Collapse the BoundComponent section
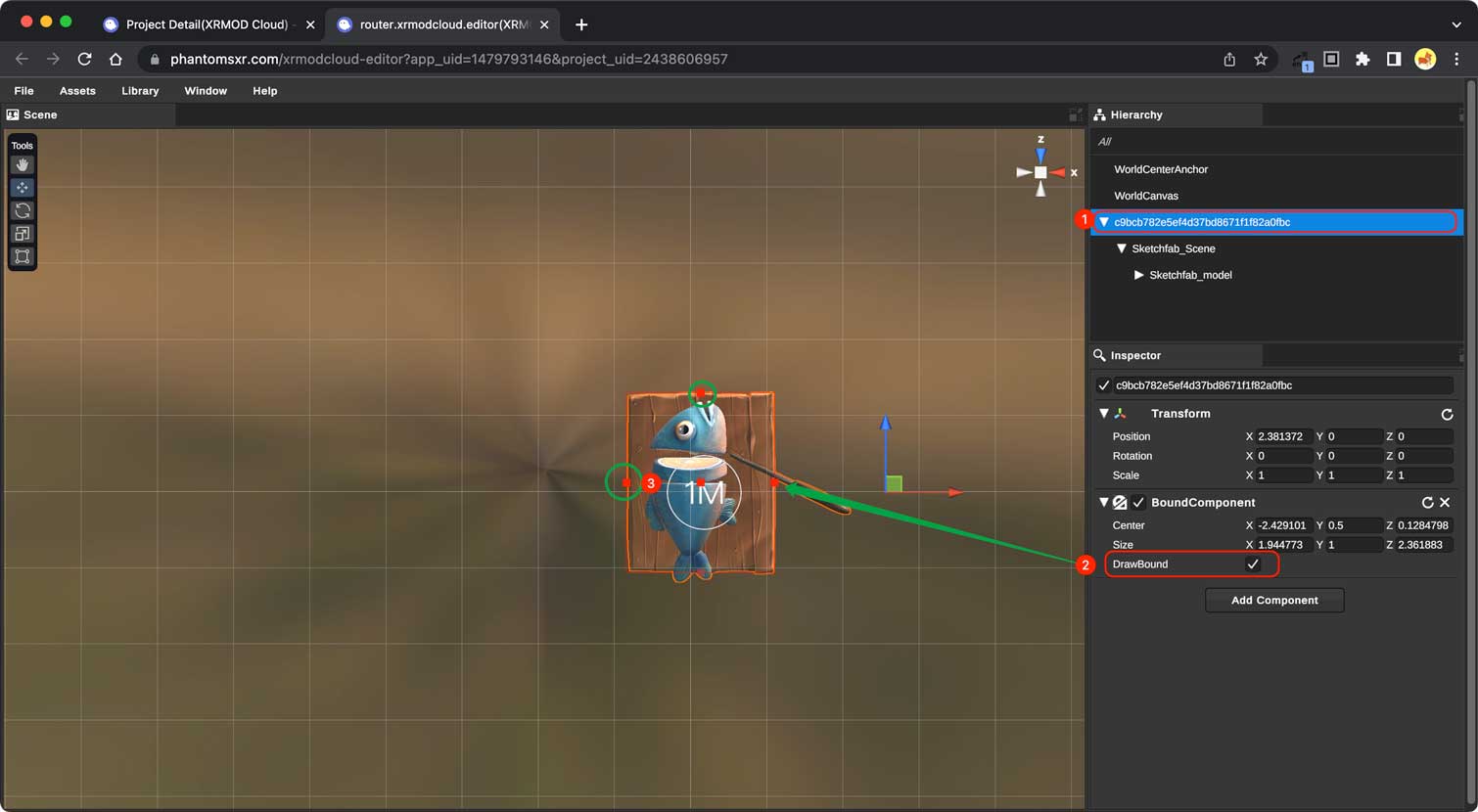Screen dimensions: 1478x812 1104,503
